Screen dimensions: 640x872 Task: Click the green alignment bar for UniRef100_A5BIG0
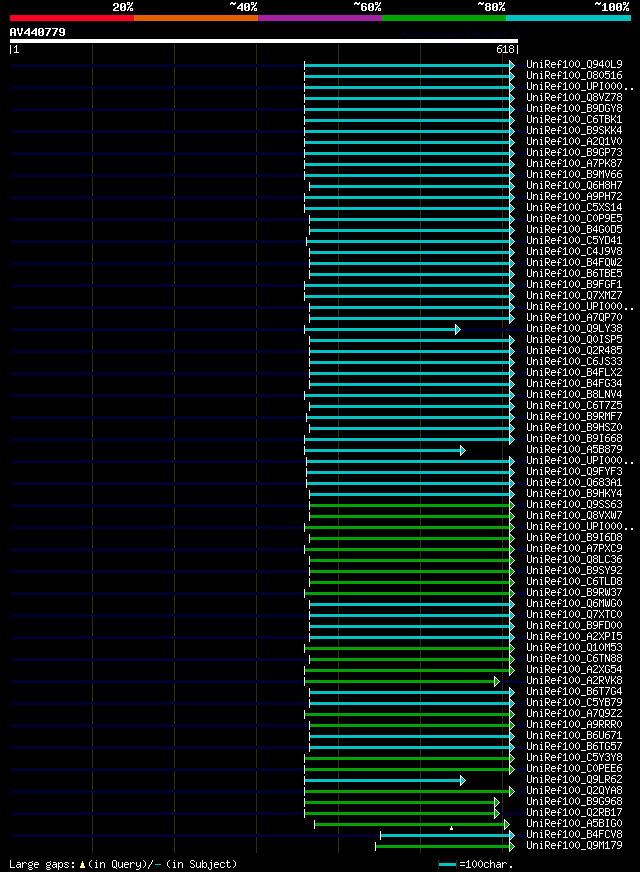[410, 824]
